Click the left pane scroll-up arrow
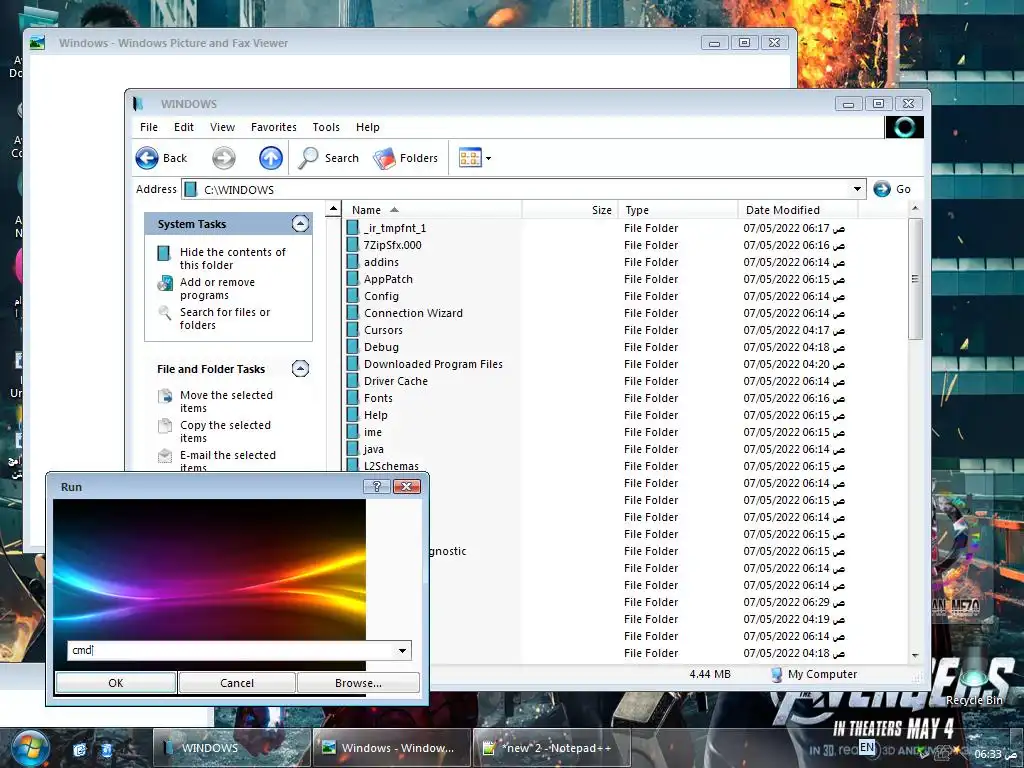Image resolution: width=1024 pixels, height=768 pixels. 333,209
